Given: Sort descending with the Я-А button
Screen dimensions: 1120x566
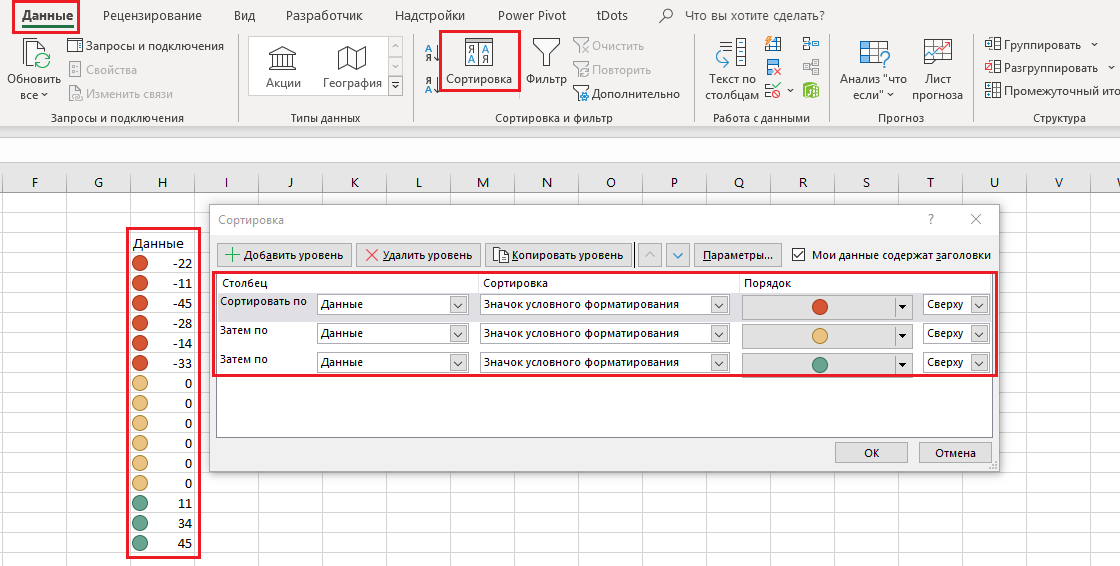Looking at the screenshot, I should tap(432, 84).
